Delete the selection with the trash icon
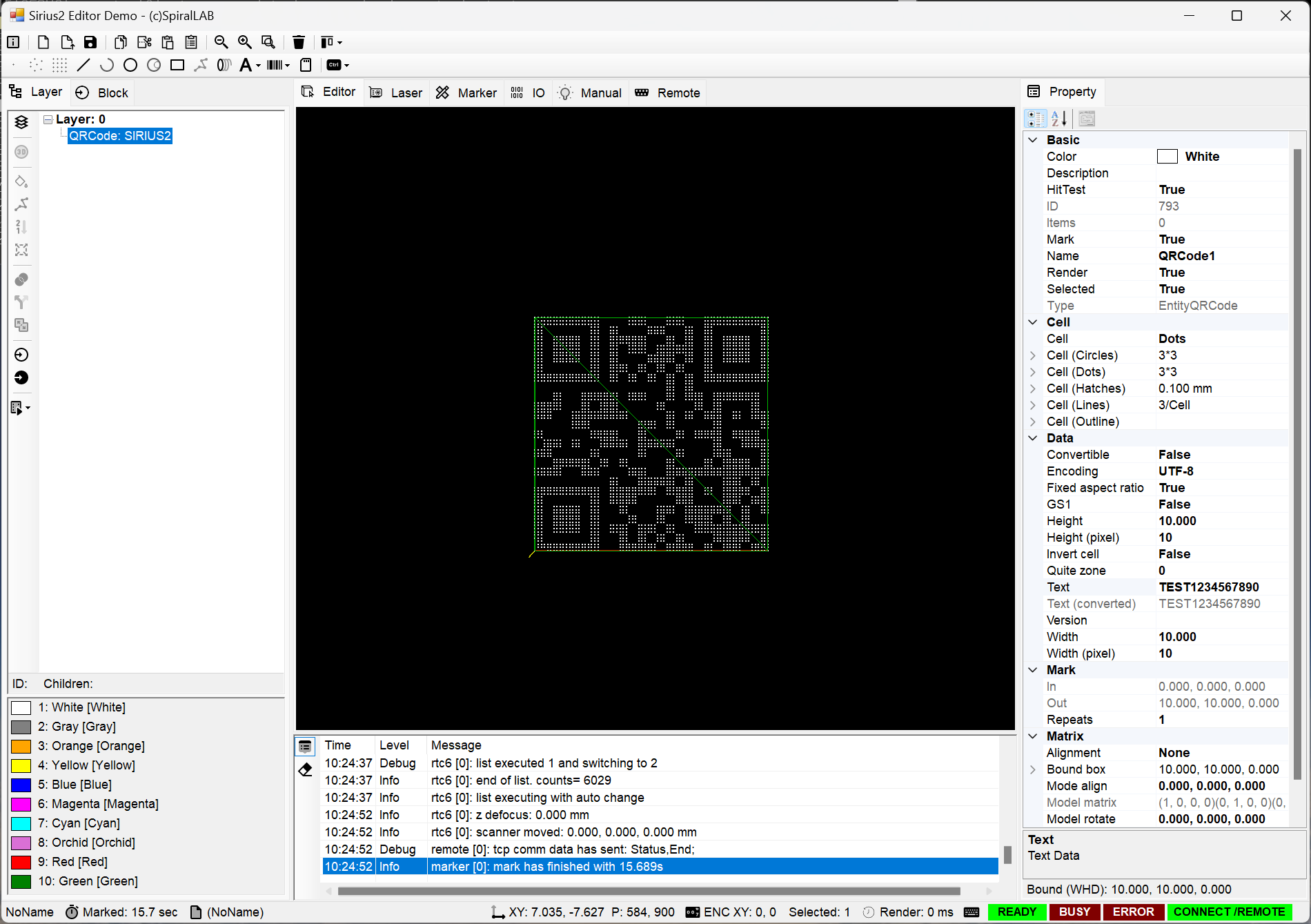Image resolution: width=1311 pixels, height=924 pixels. [299, 42]
